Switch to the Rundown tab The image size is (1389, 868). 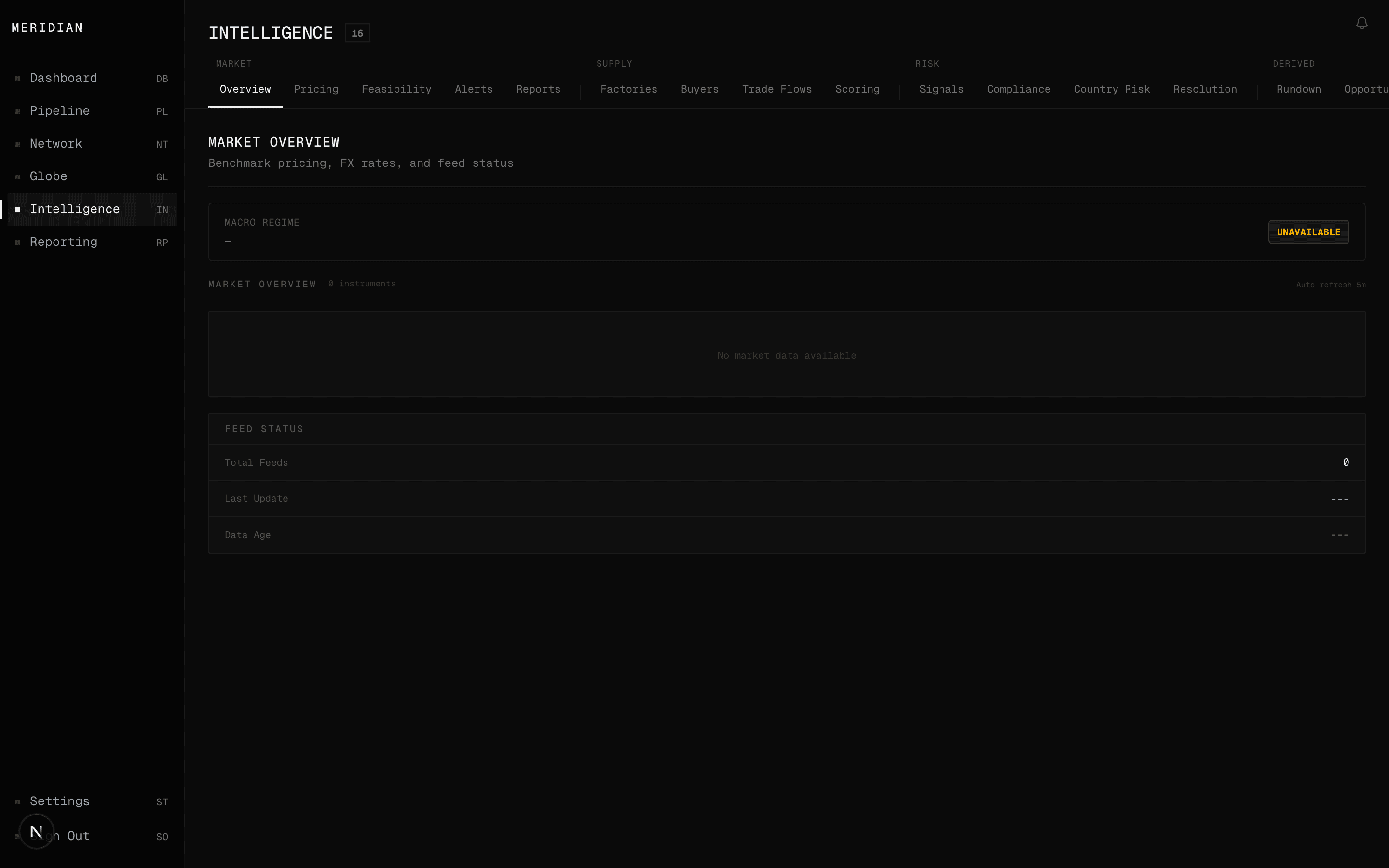coord(1299,89)
